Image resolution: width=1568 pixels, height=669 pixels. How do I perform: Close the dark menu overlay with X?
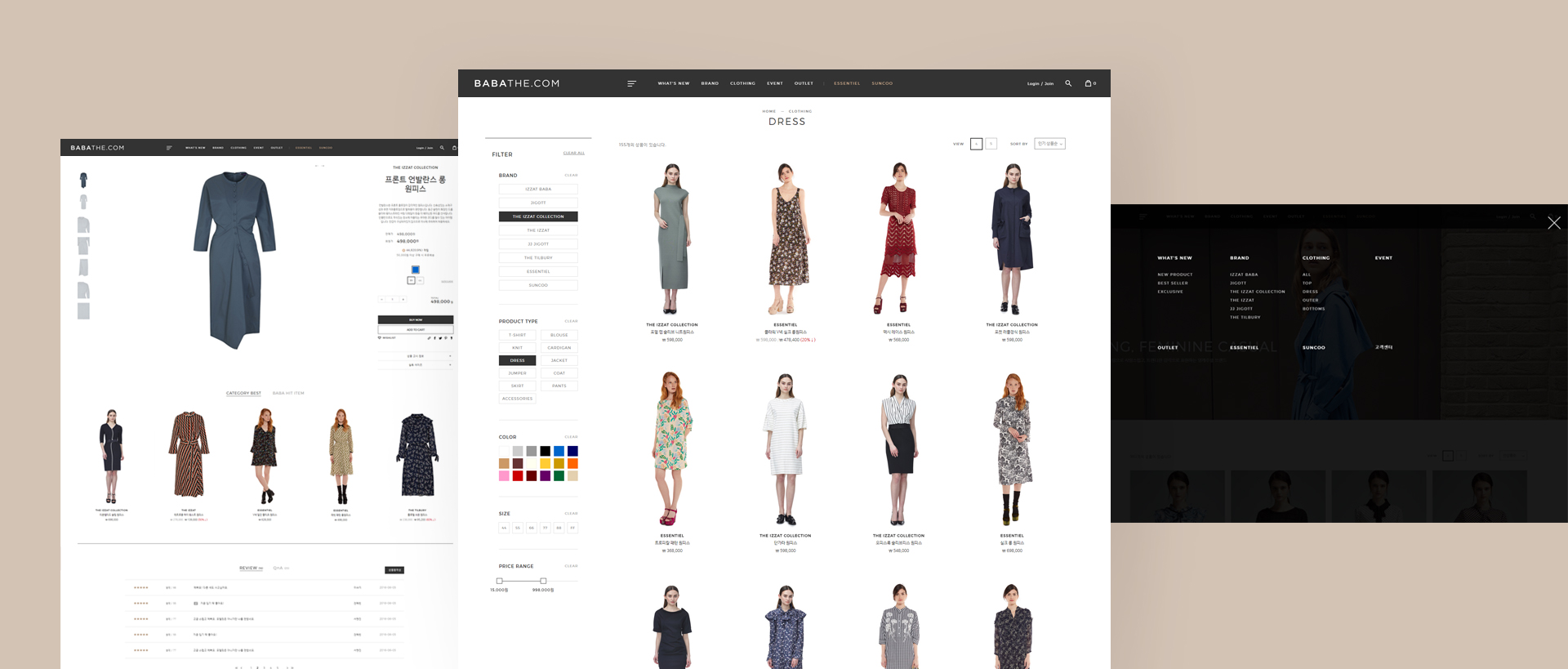1554,223
